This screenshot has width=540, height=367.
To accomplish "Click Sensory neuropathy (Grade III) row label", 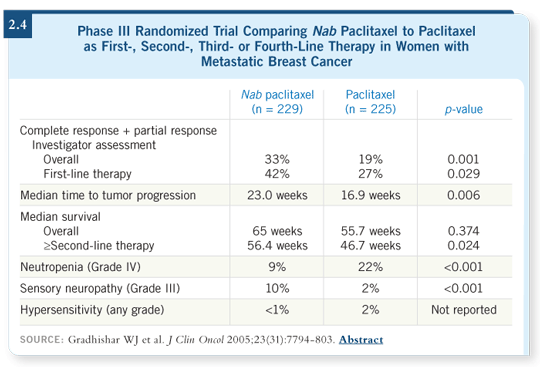I will click(100, 288).
